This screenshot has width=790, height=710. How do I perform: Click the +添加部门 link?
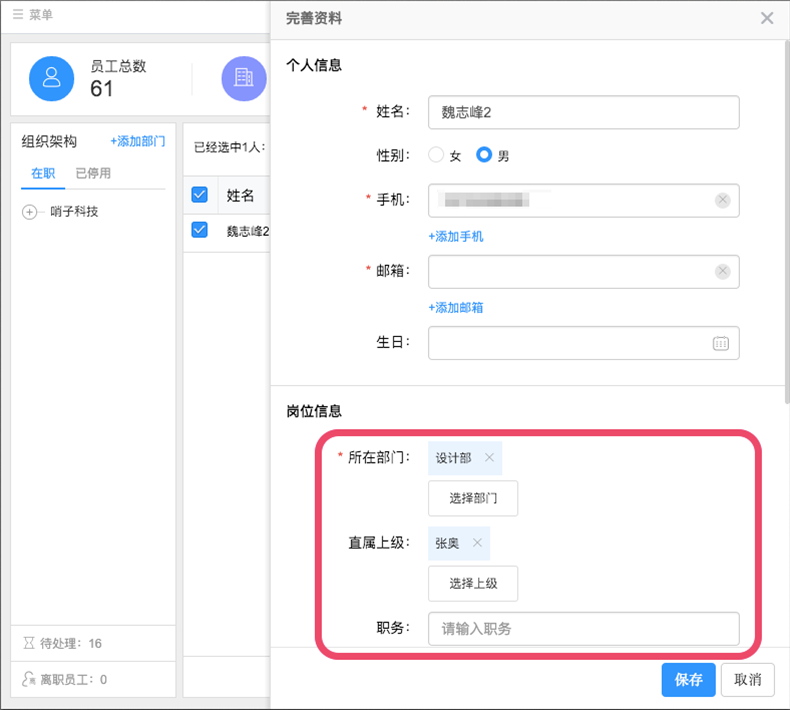[138, 141]
